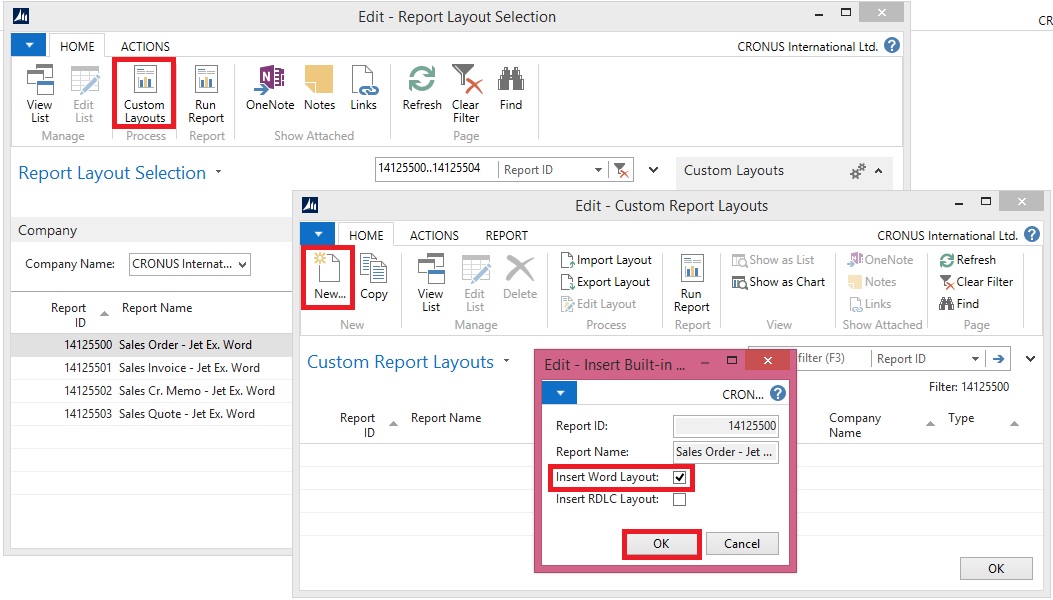1053x600 pixels.
Task: Click New in Custom Report Layouts ribbon
Action: 329,276
